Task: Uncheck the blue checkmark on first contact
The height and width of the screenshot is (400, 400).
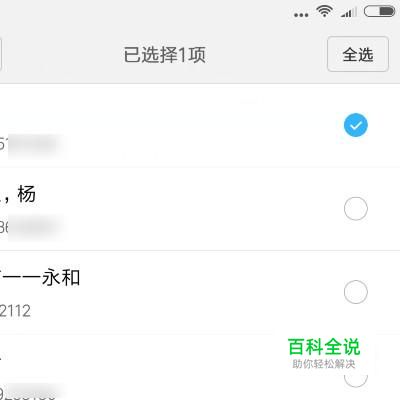Action: pos(356,125)
